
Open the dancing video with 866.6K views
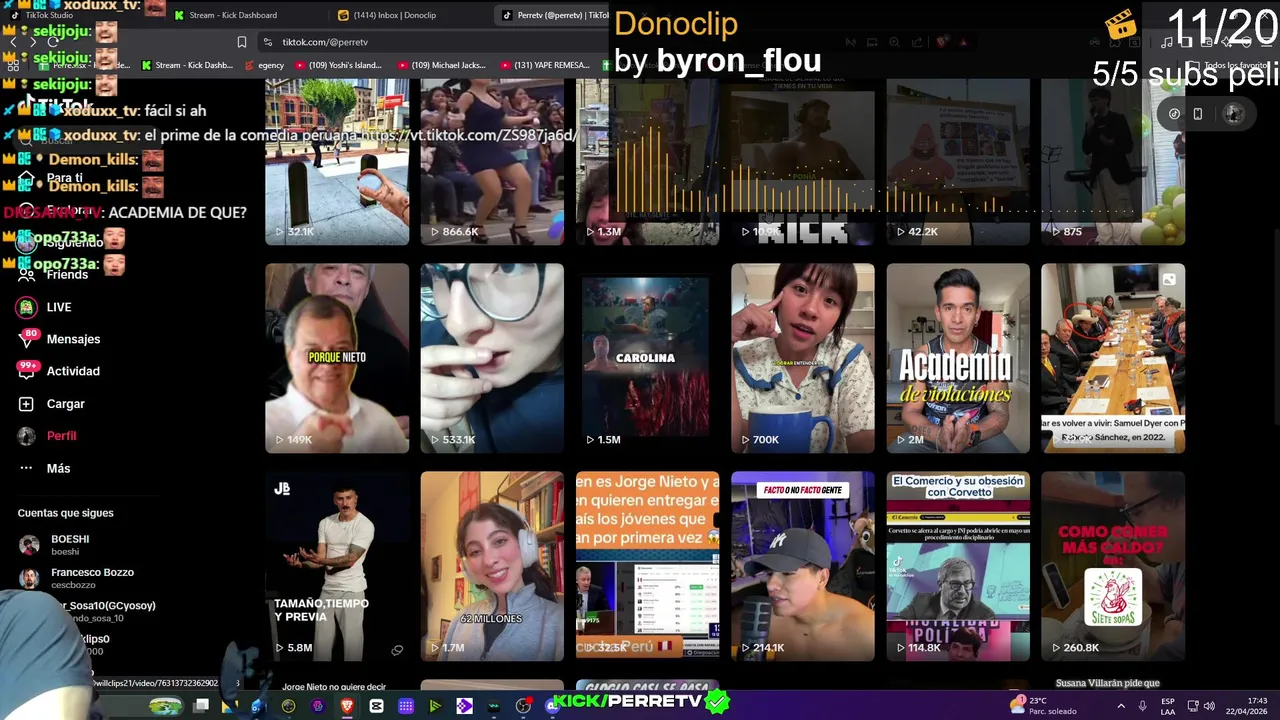point(492,162)
